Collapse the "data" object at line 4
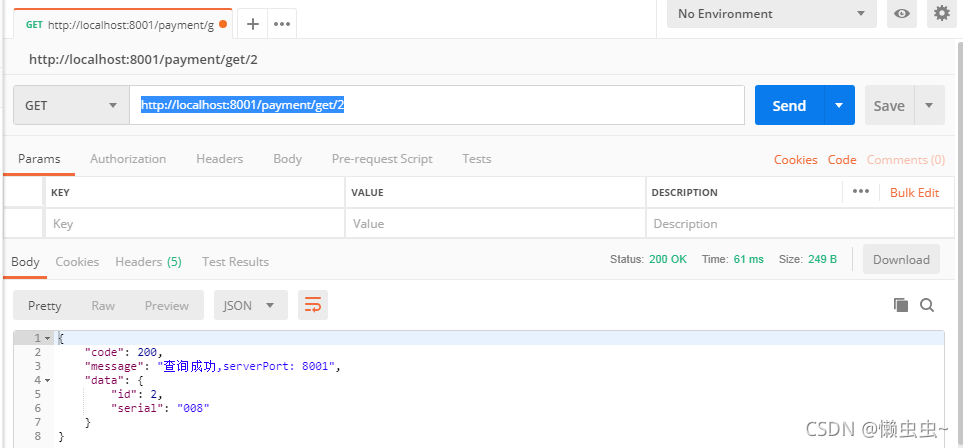Image resolution: width=963 pixels, height=448 pixels. click(x=47, y=380)
